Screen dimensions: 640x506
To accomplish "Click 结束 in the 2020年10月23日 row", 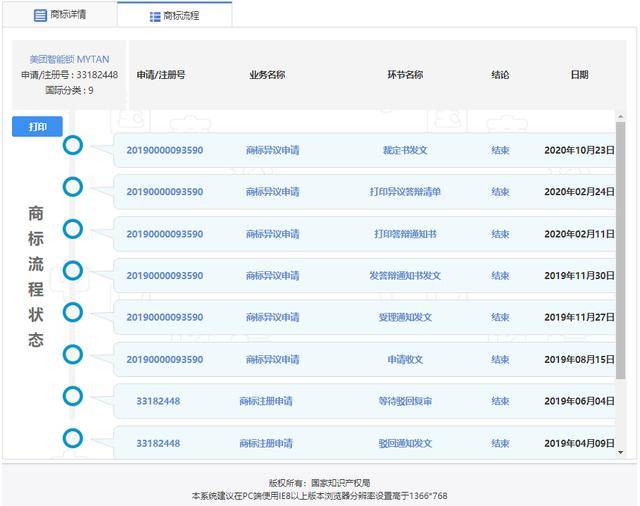I will (500, 150).
